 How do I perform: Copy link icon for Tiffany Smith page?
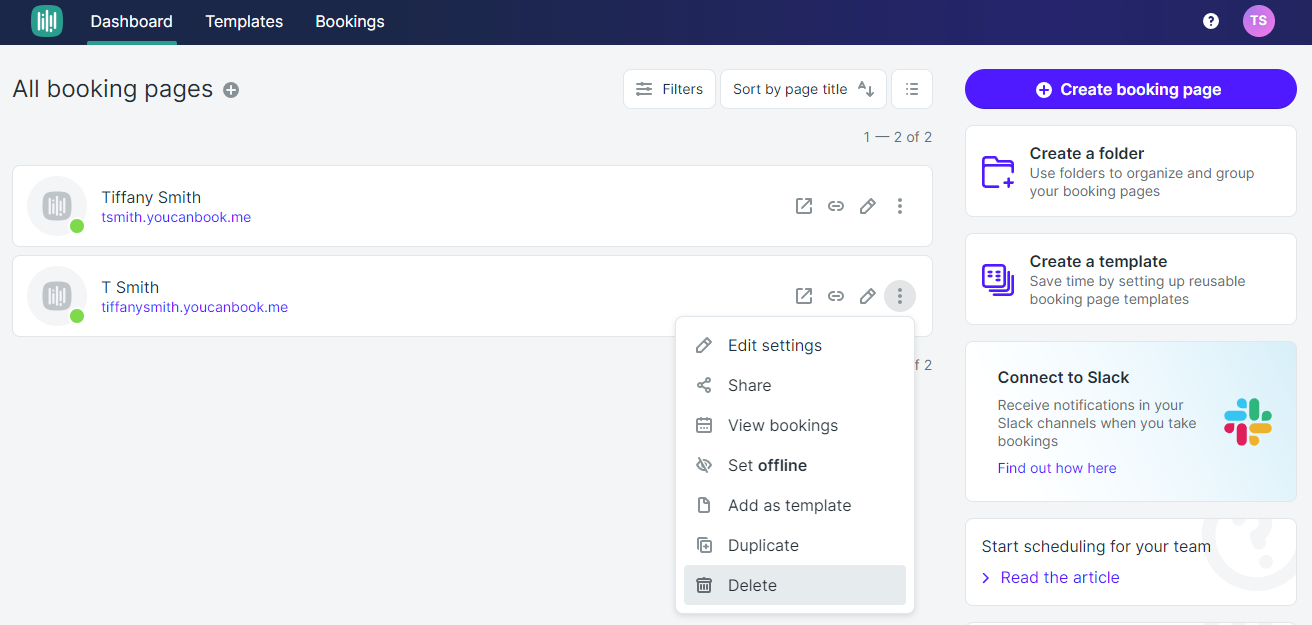(x=836, y=206)
